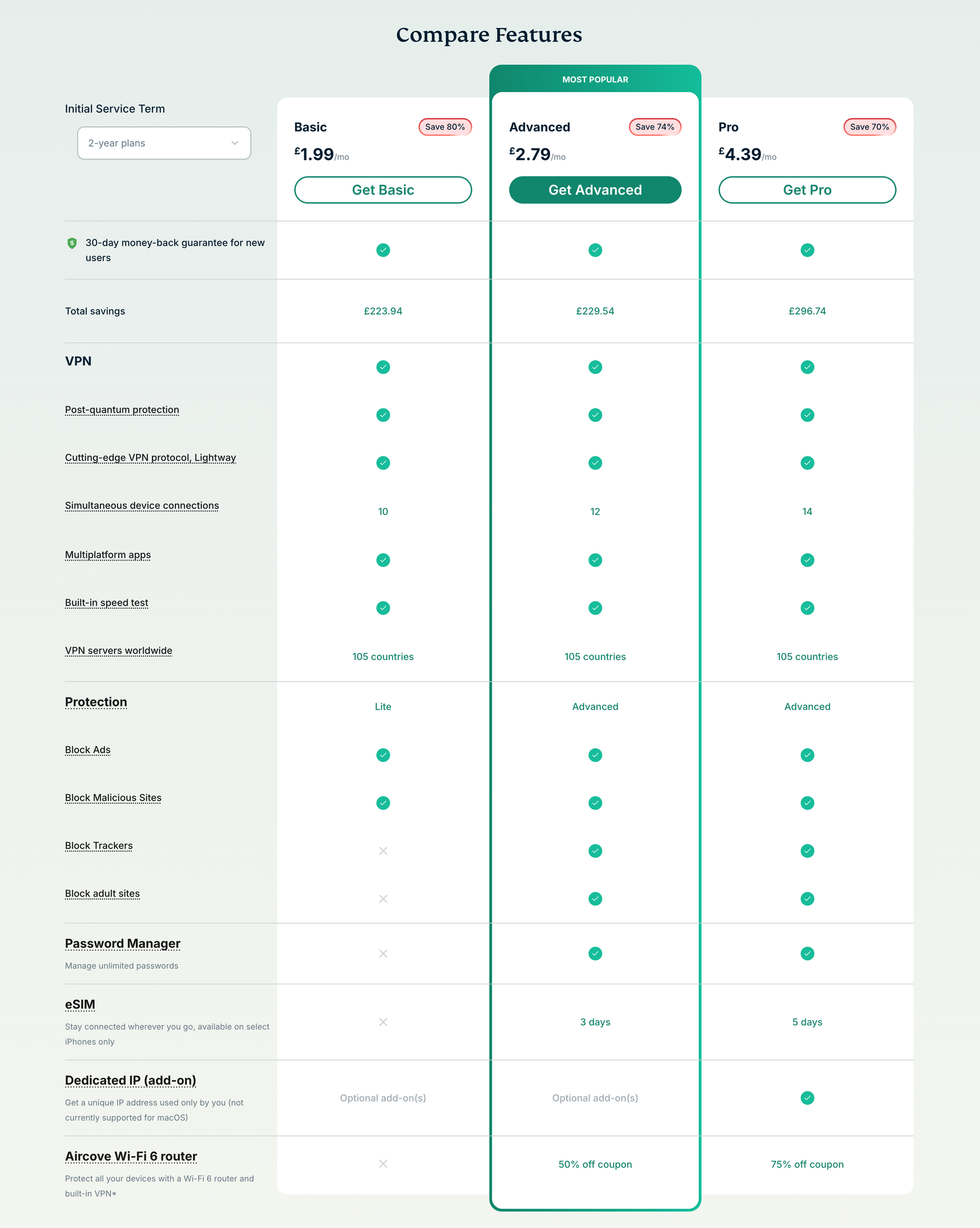Click the 50% off coupon for Advanced router
The image size is (980, 1228).
tap(595, 1164)
